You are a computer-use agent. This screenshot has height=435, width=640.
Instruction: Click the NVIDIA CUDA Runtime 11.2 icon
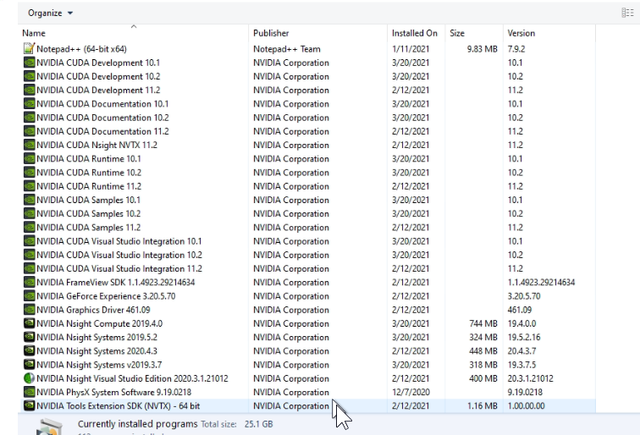[29, 186]
